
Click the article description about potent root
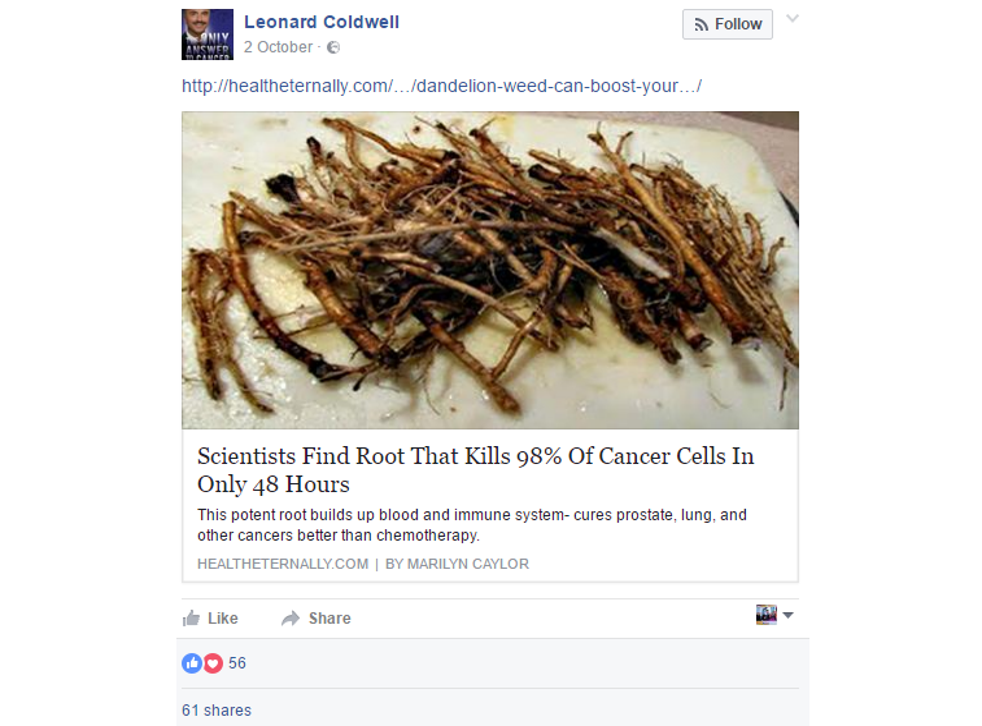pos(472,525)
